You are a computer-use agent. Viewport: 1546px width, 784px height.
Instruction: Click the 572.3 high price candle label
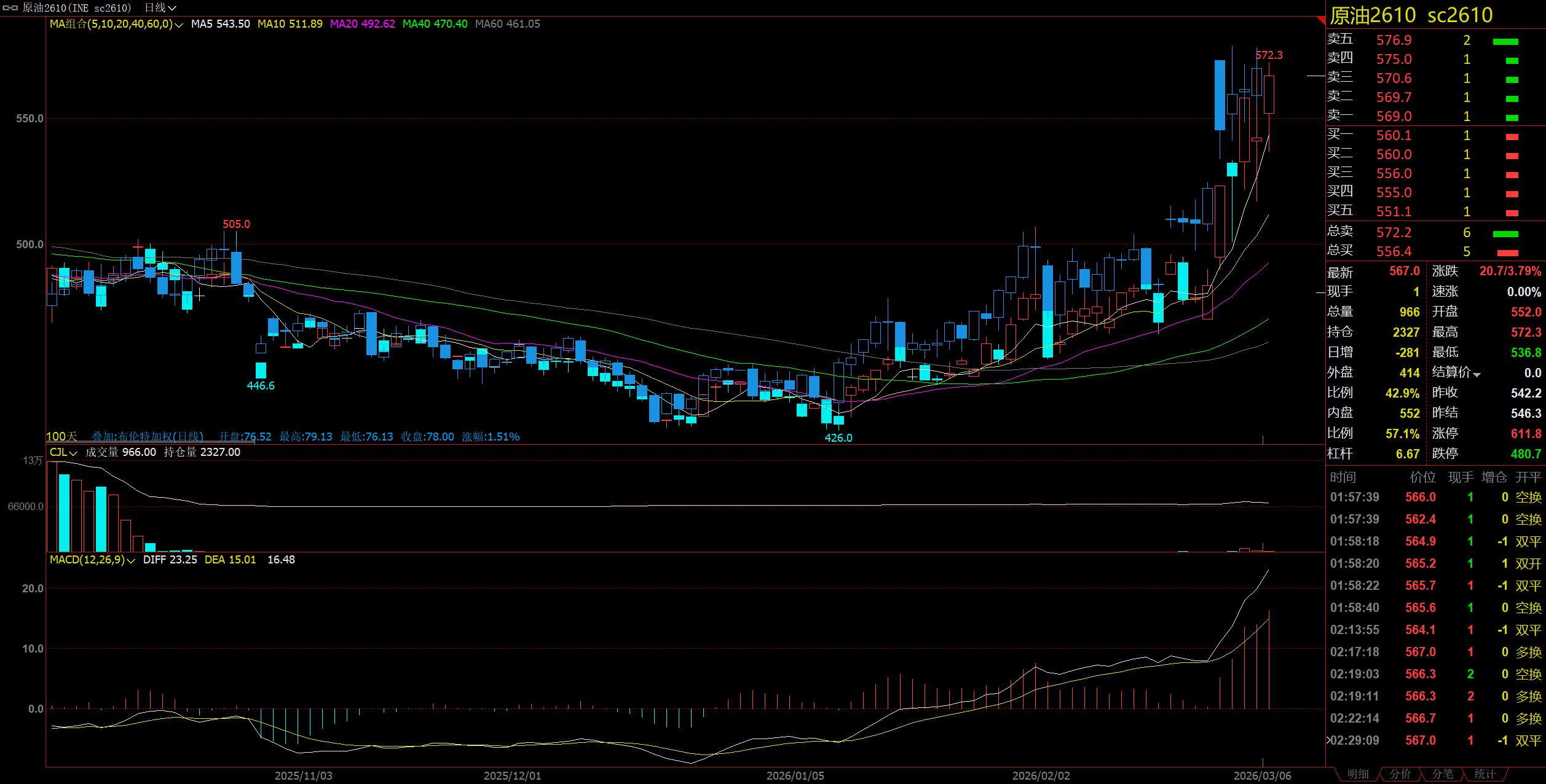1269,55
